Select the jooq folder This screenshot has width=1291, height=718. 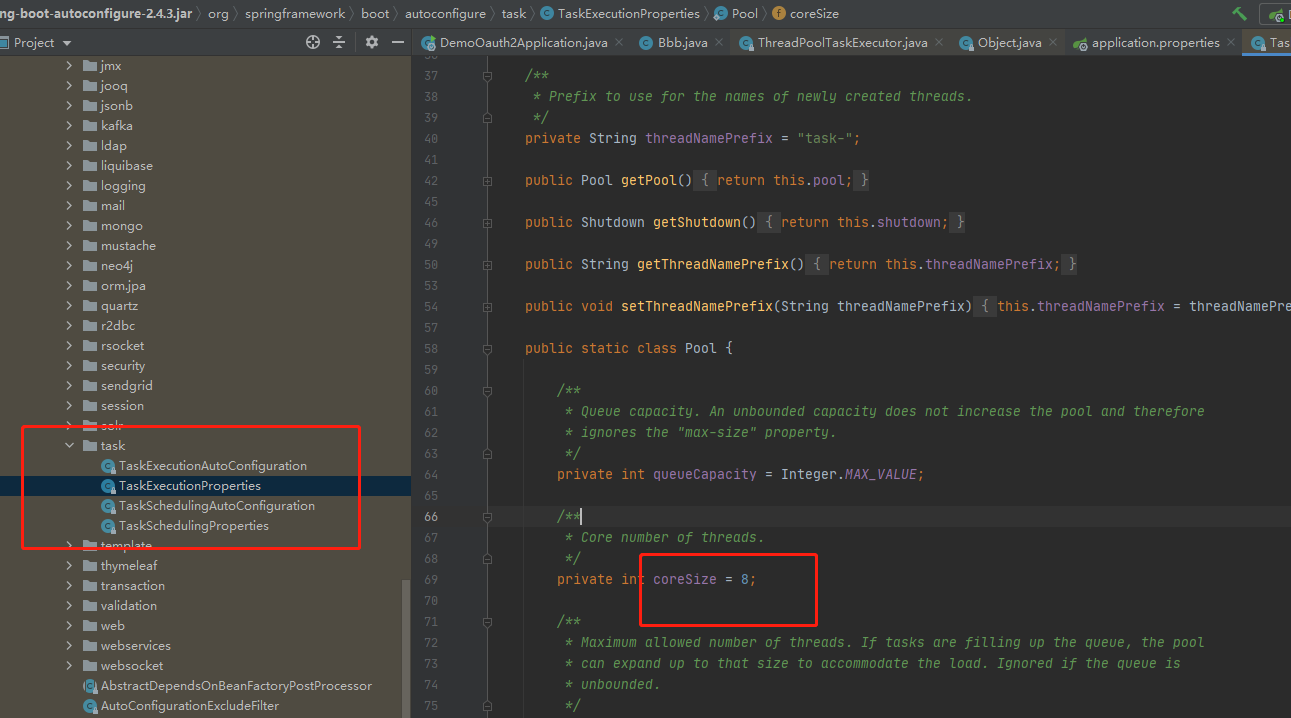[x=114, y=86]
